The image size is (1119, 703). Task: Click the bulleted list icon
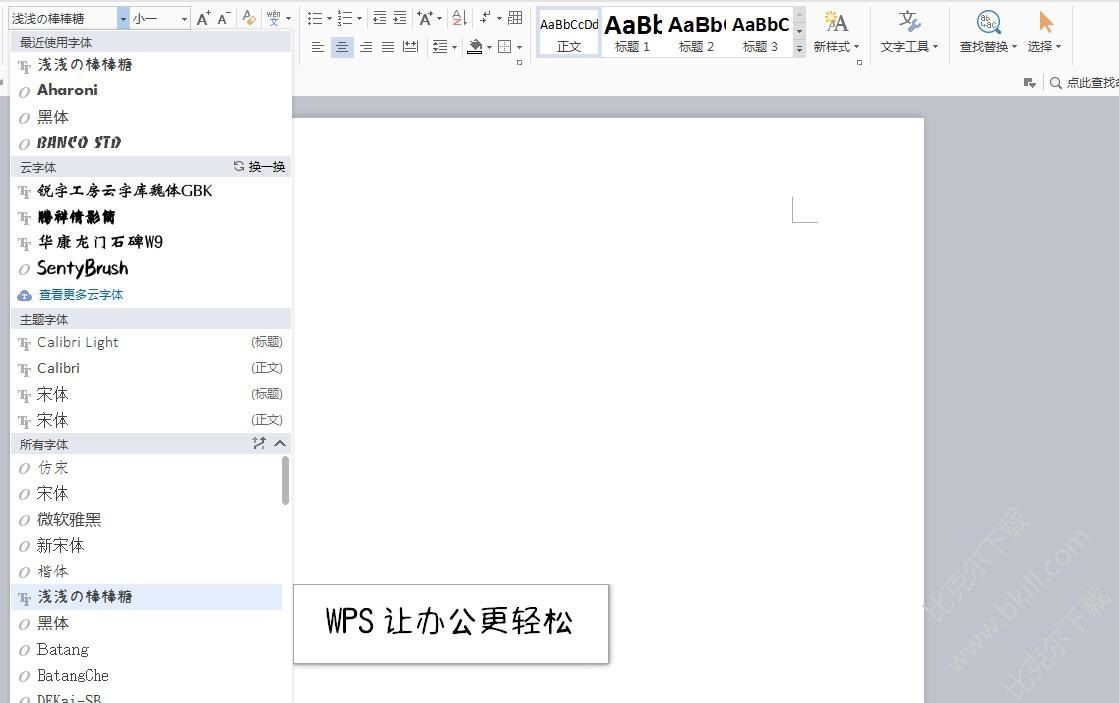[315, 18]
